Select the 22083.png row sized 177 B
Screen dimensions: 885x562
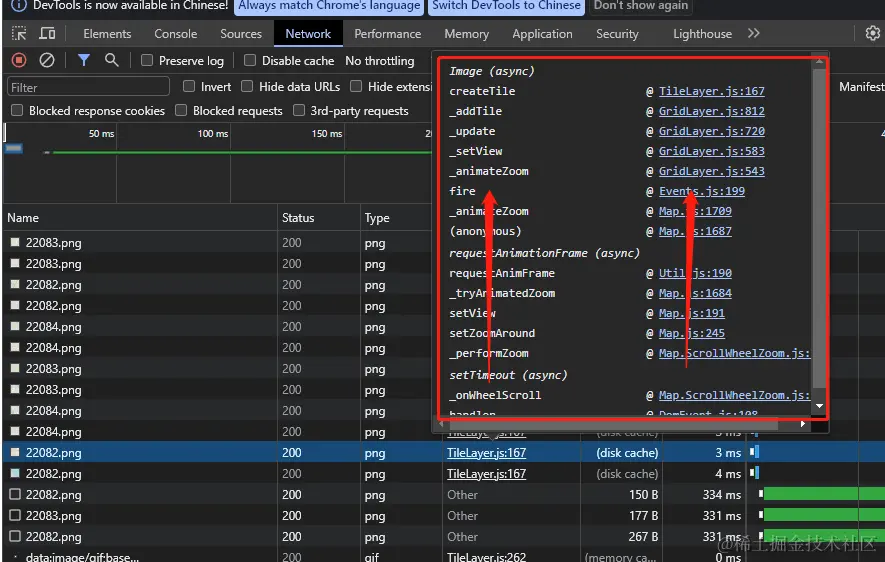point(444,516)
